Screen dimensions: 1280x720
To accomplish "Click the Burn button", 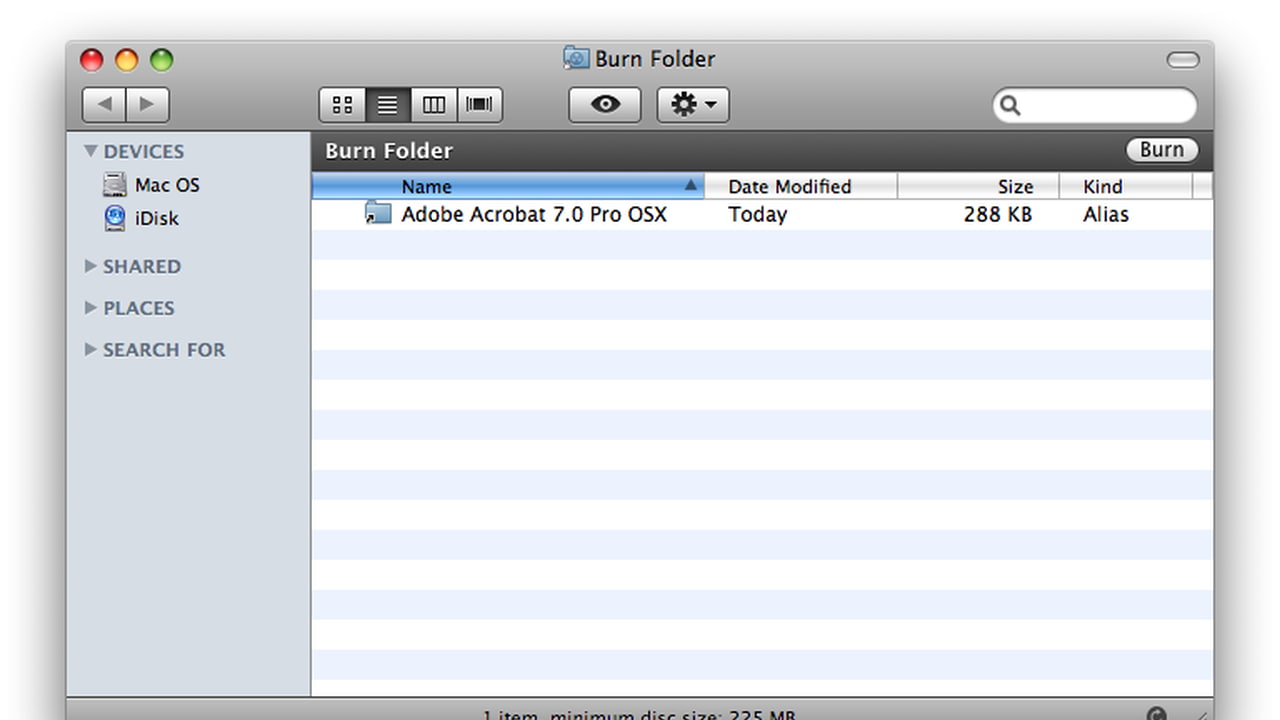I will [x=1162, y=150].
